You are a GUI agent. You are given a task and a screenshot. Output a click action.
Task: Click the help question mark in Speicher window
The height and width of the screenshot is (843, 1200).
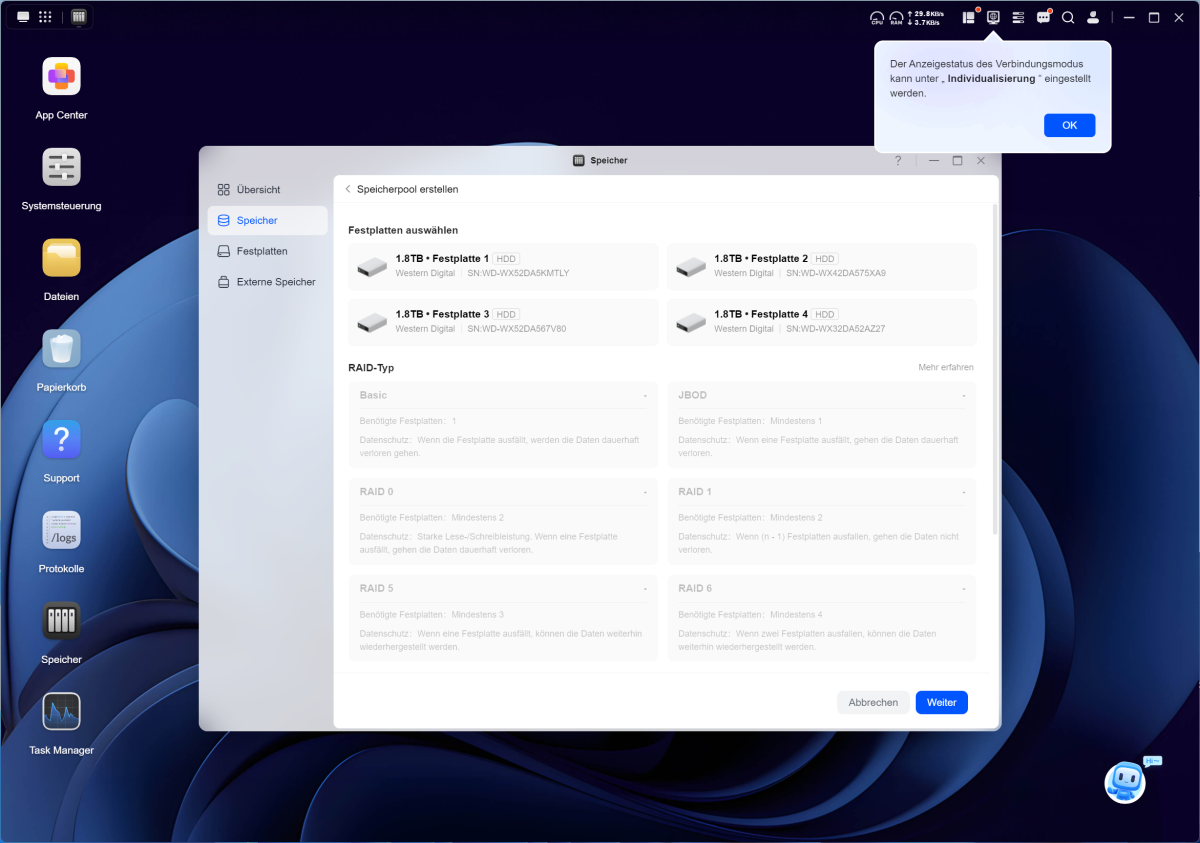(898, 160)
